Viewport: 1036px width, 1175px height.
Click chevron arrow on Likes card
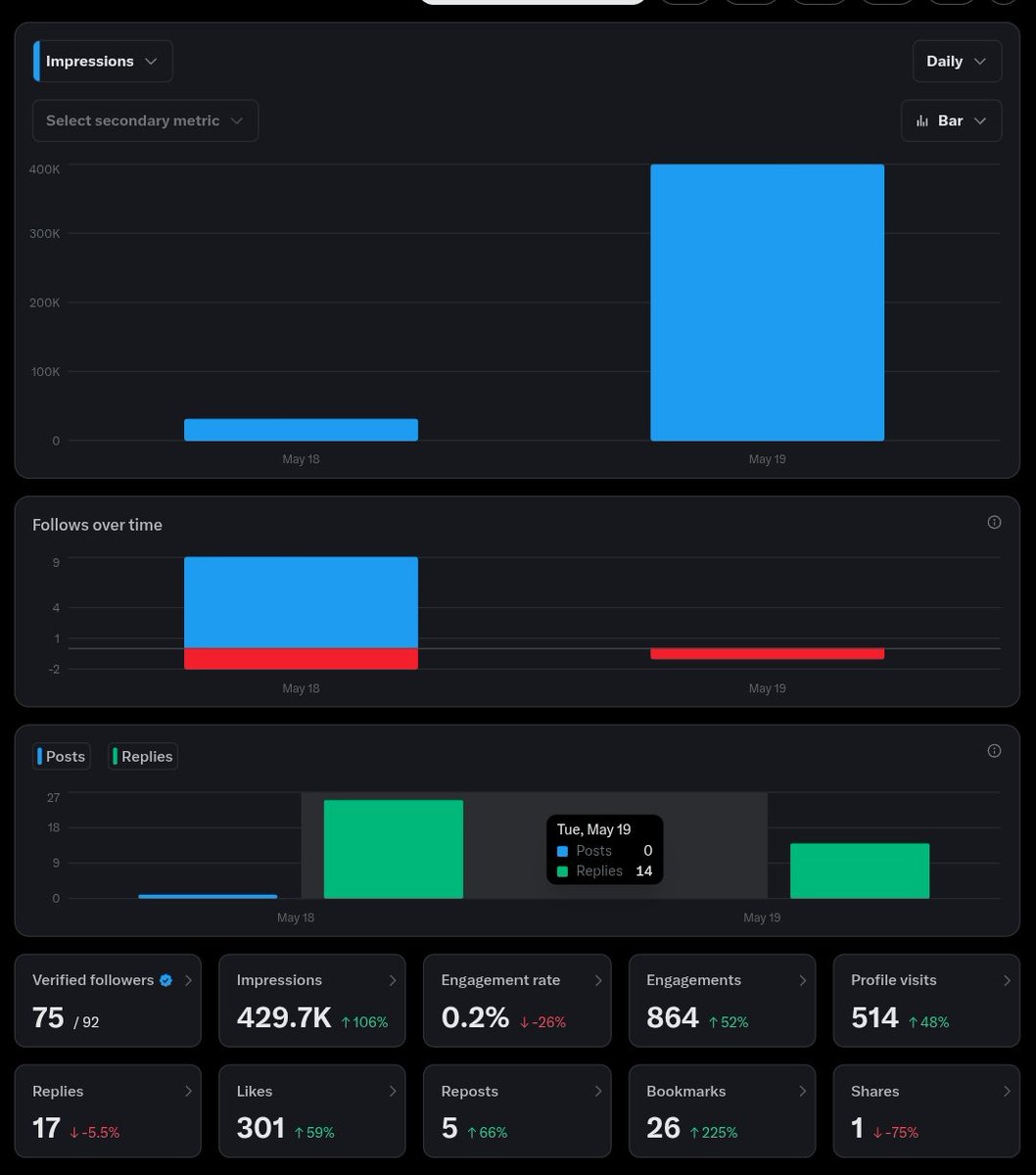pyautogui.click(x=393, y=1091)
